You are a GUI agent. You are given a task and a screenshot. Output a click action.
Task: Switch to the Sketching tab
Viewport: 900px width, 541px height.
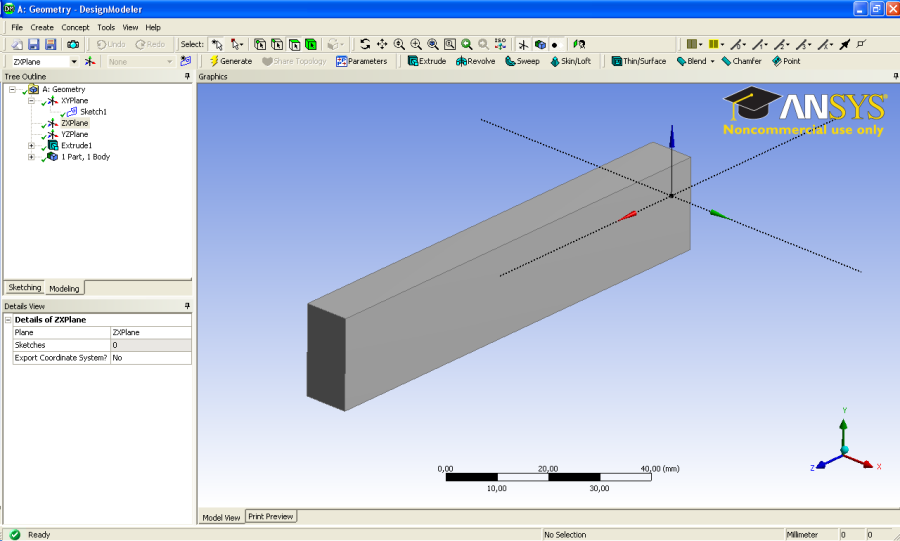point(25,287)
